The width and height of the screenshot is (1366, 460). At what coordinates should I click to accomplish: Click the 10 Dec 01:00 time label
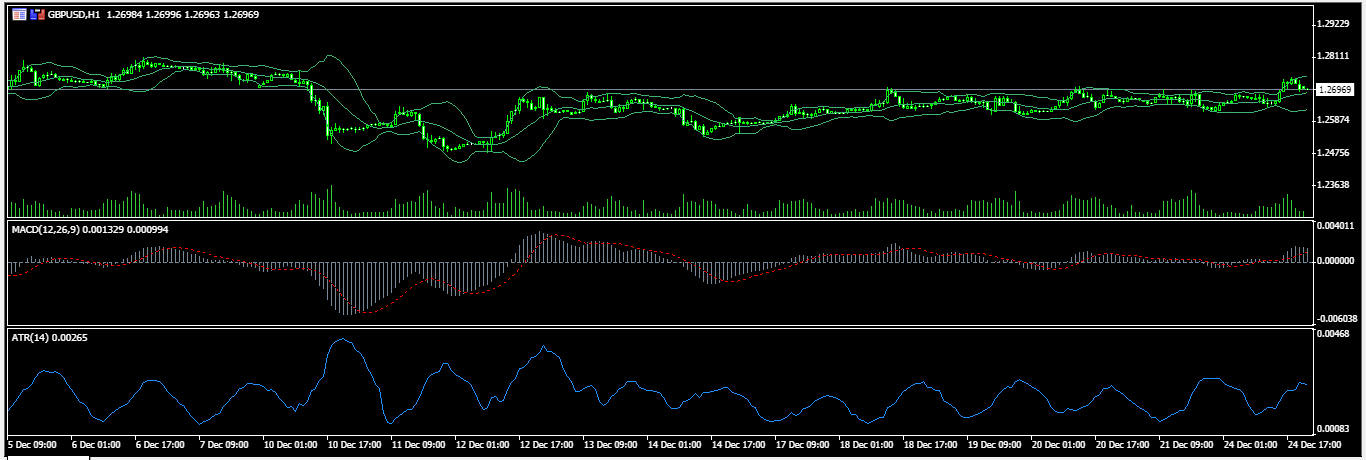(289, 443)
